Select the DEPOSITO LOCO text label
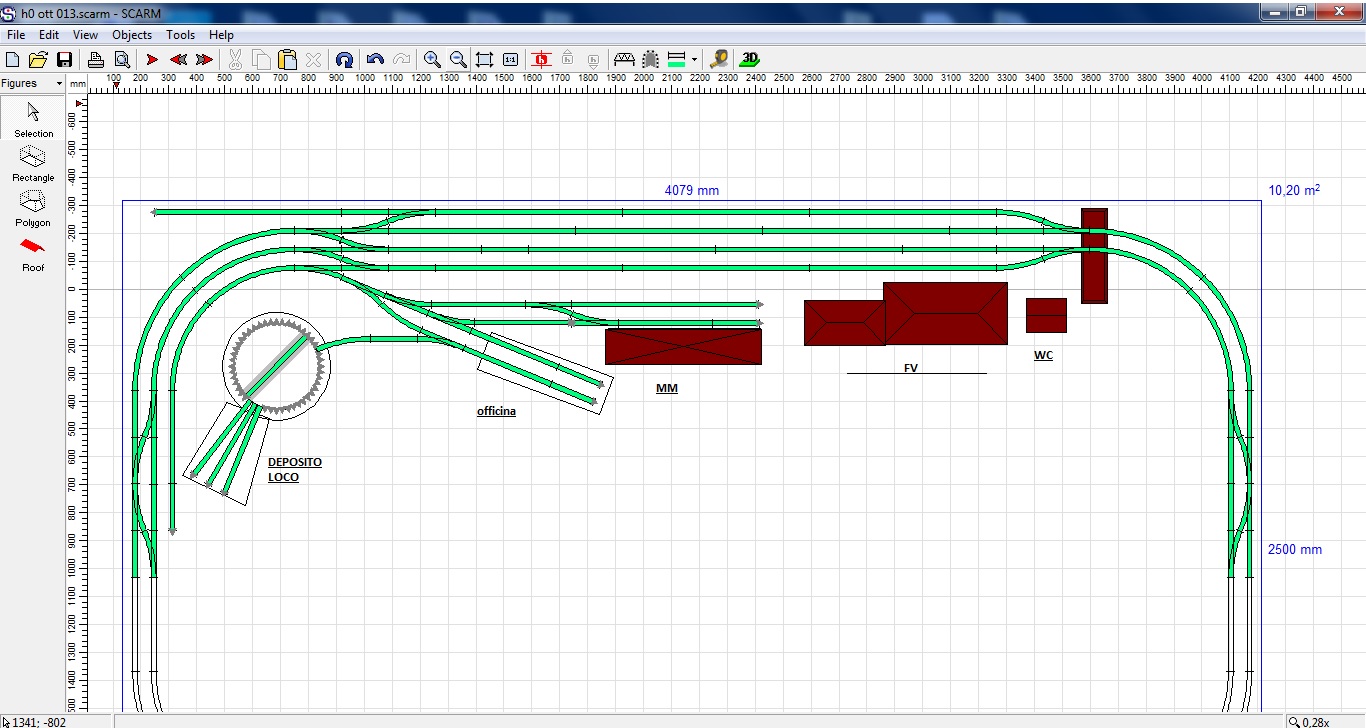 pyautogui.click(x=295, y=470)
